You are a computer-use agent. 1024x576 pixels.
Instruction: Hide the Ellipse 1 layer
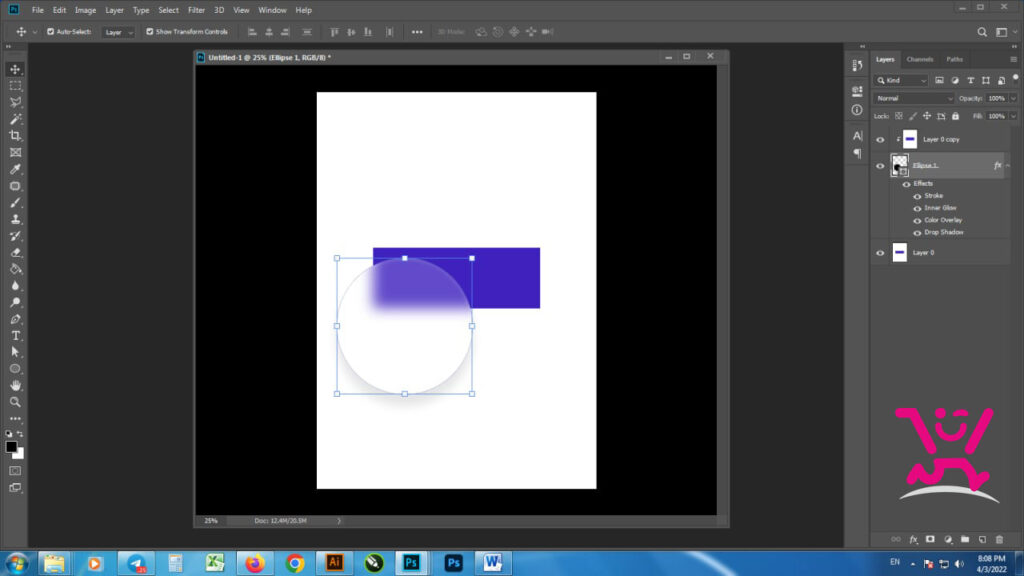pyautogui.click(x=880, y=166)
